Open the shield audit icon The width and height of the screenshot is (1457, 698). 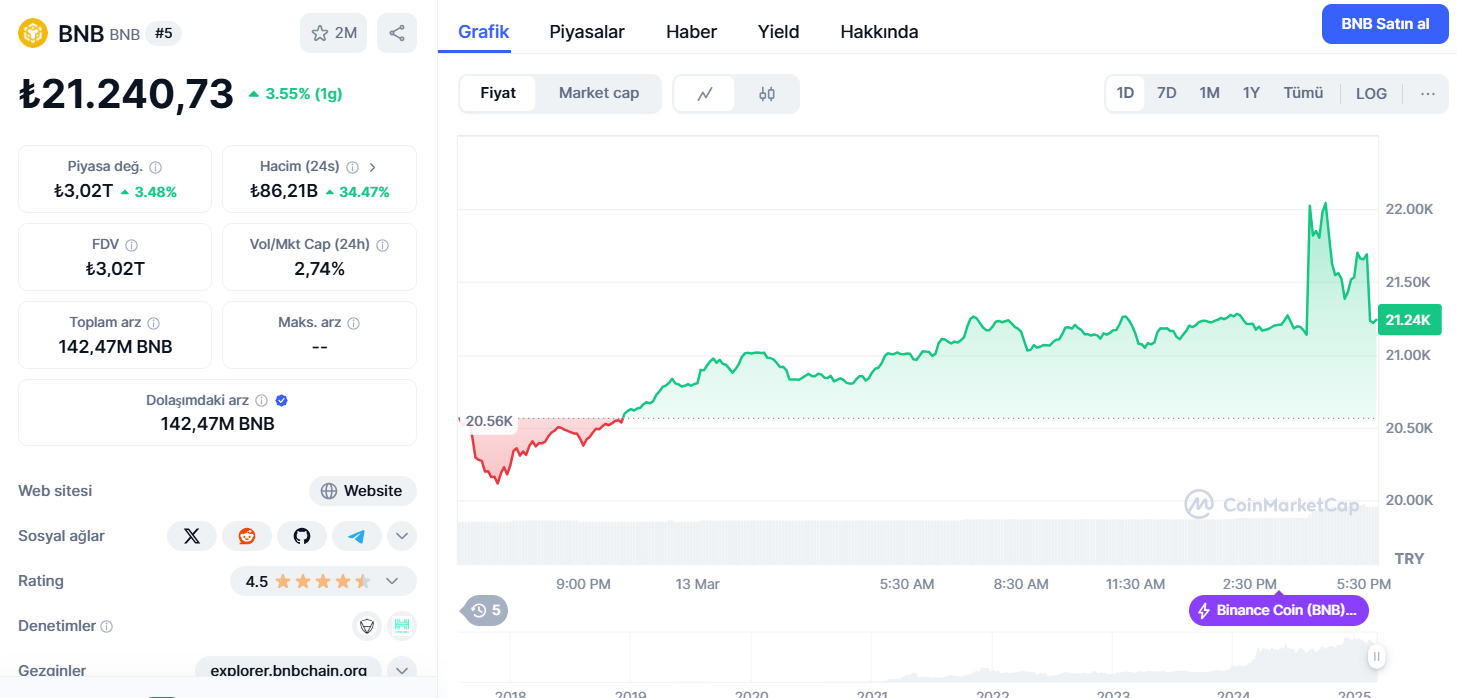coord(367,626)
